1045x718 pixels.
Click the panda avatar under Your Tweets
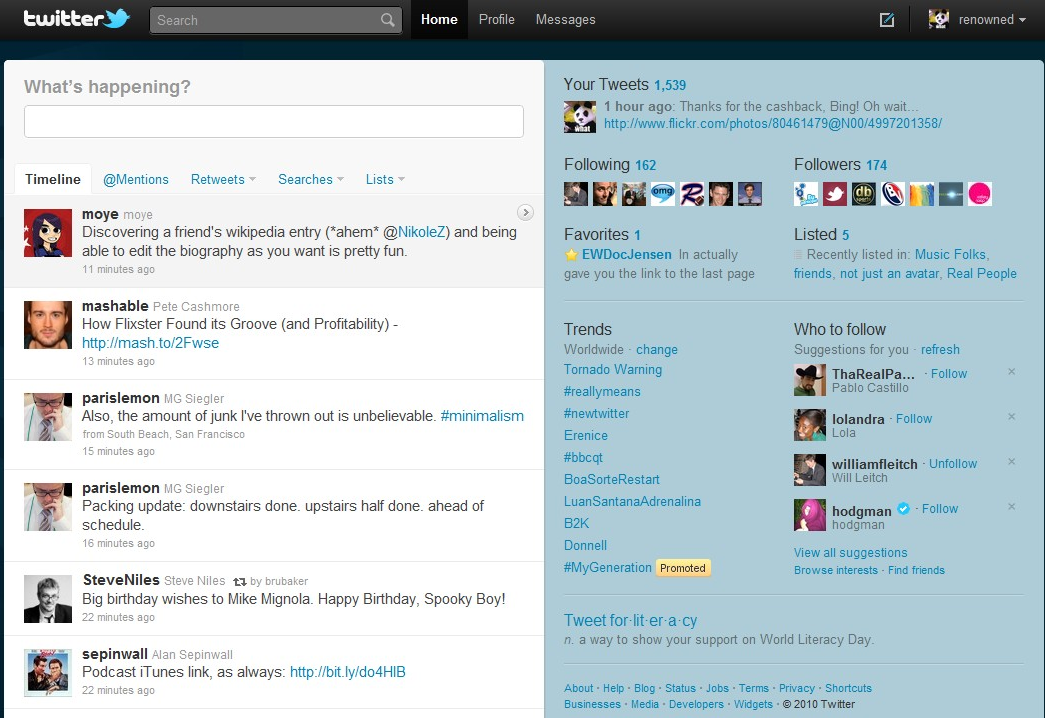(x=580, y=117)
